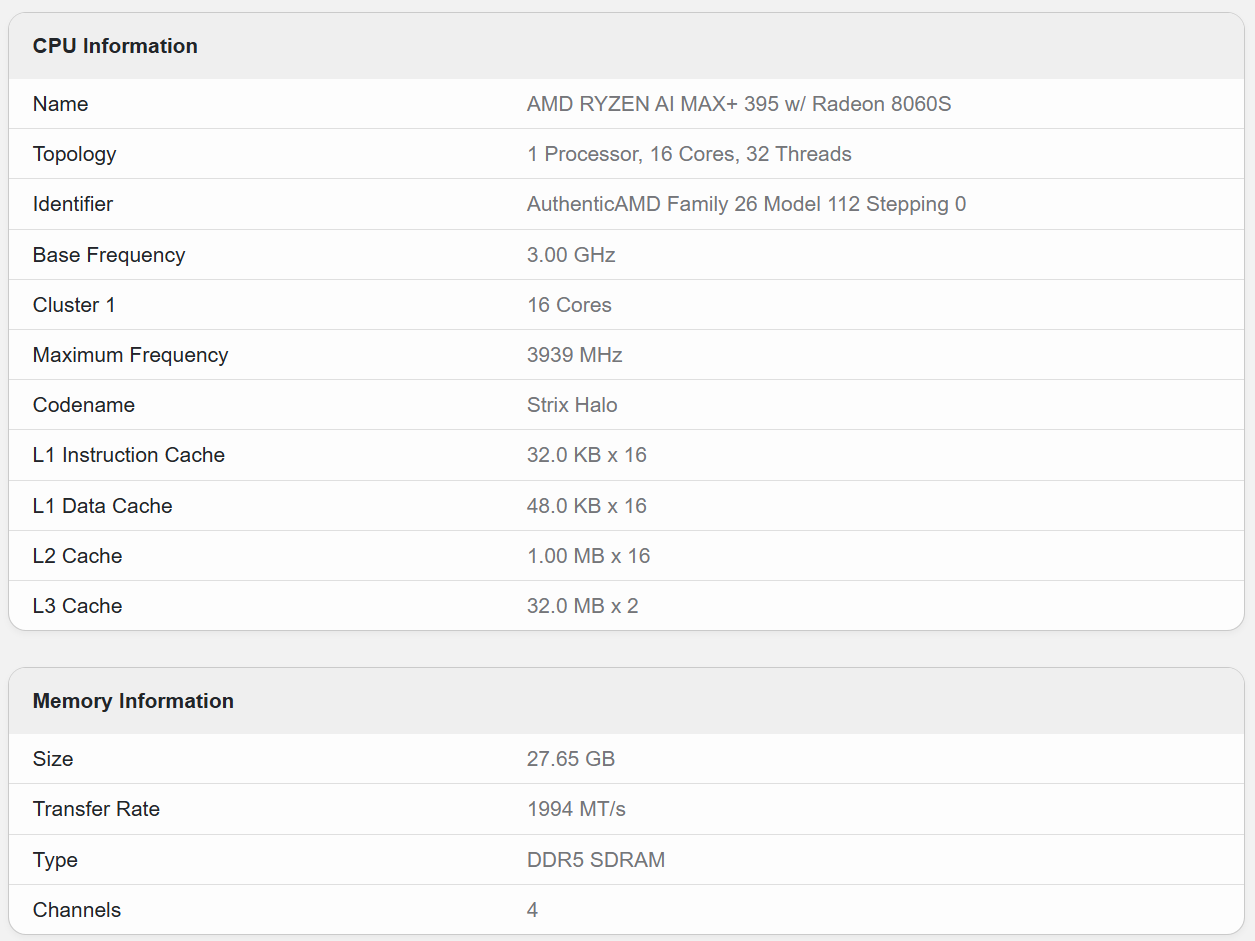This screenshot has height=941, width=1255.
Task: Click the 48.0 KB x 16 value
Action: click(586, 506)
